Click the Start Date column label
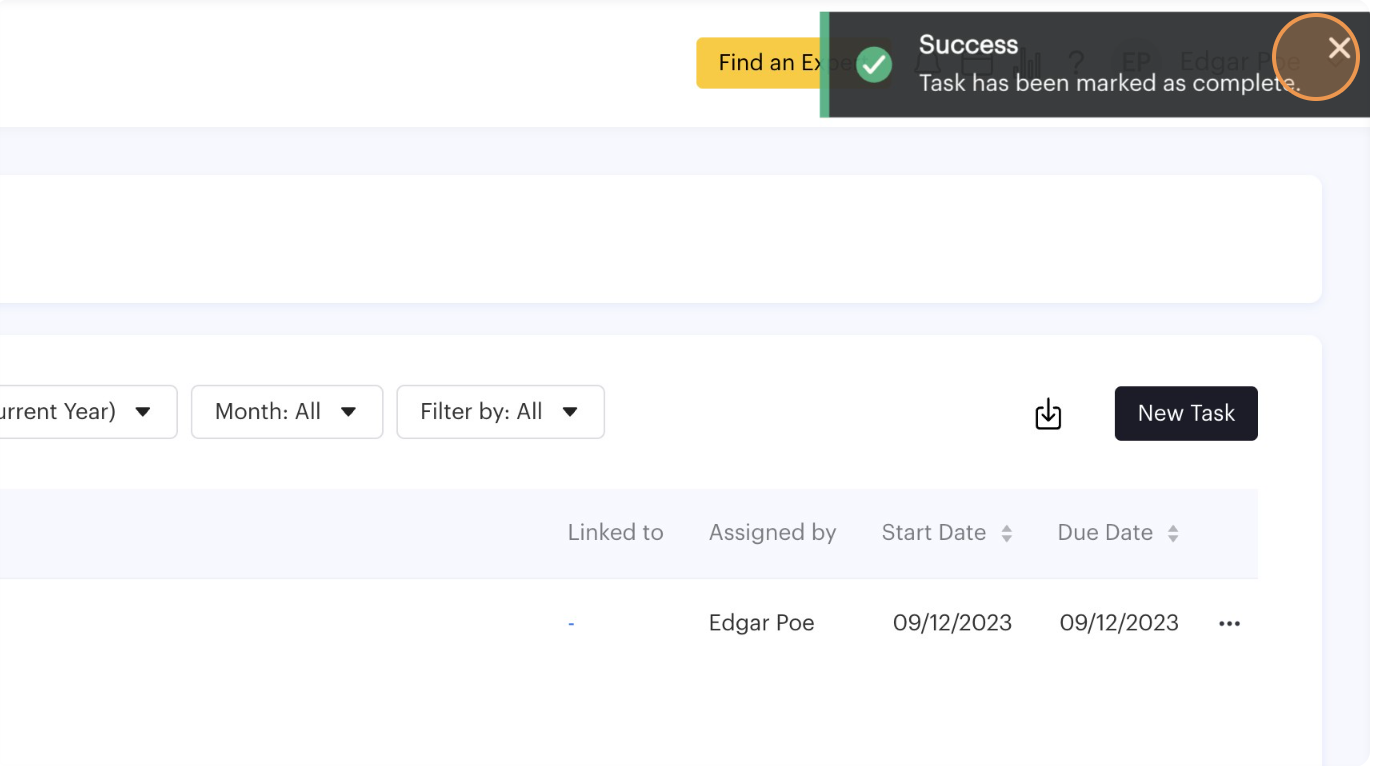Screen dimensions: 1376x766 click(x=933, y=533)
